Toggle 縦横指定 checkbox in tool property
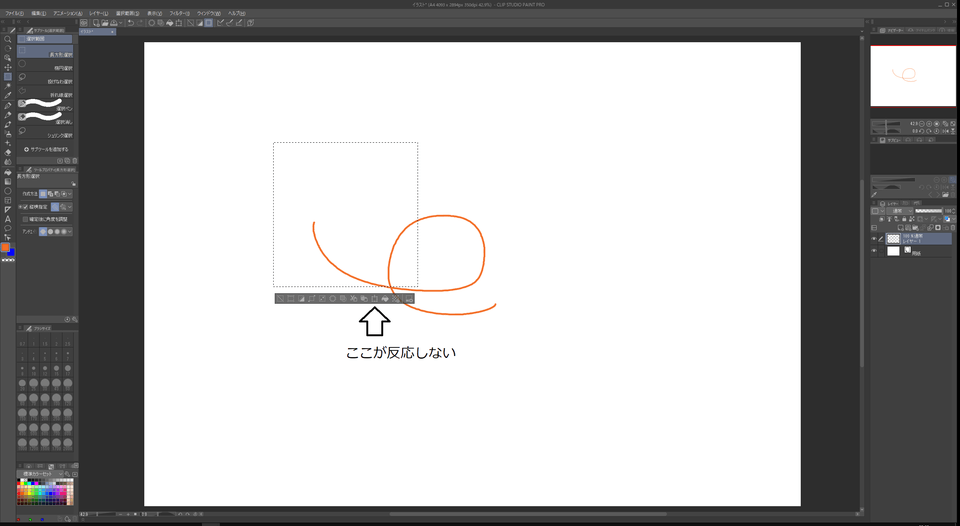This screenshot has height=526, width=960. tap(26, 206)
